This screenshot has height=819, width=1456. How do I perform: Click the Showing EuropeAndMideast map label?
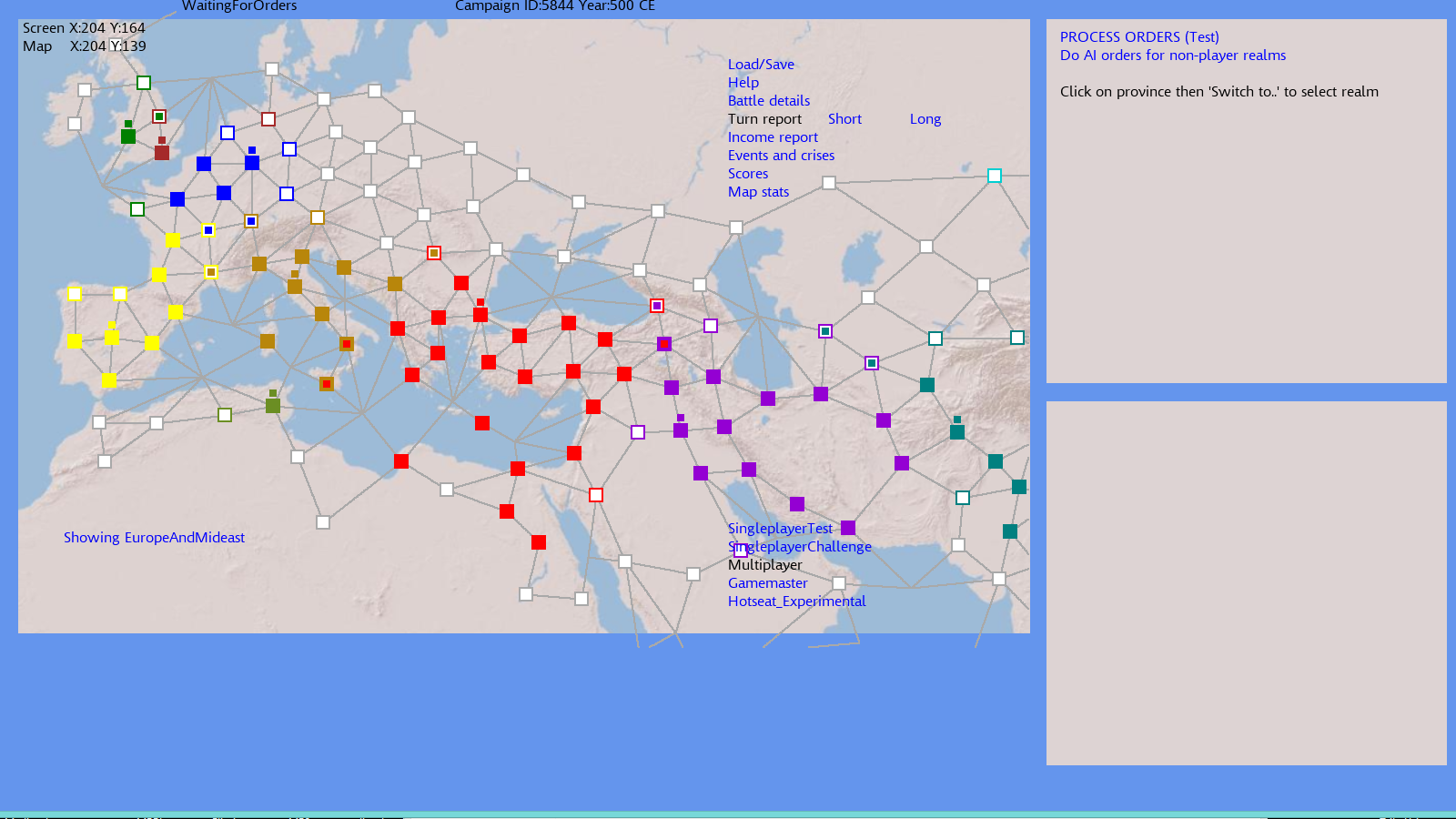pyautogui.click(x=154, y=538)
